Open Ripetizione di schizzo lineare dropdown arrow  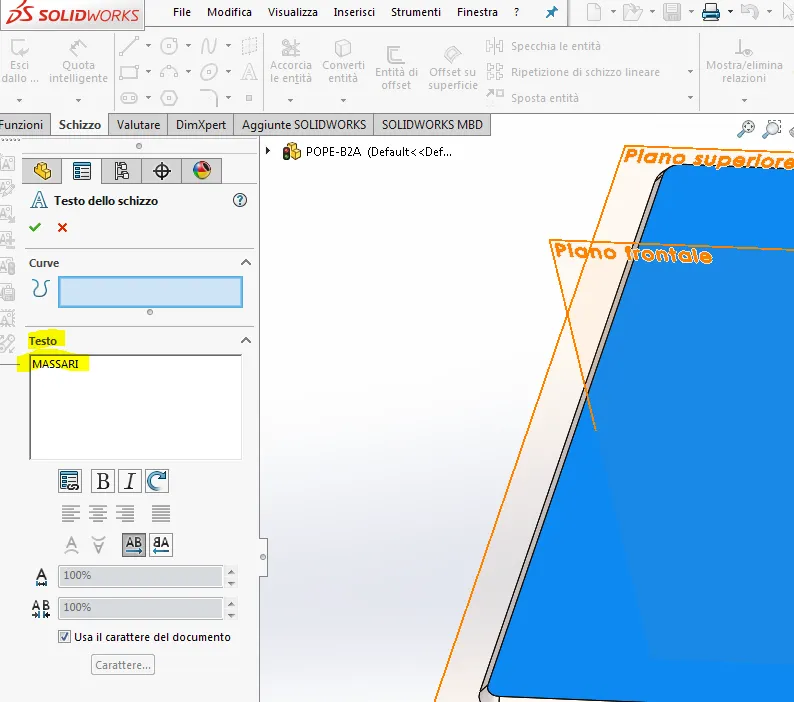click(x=690, y=71)
